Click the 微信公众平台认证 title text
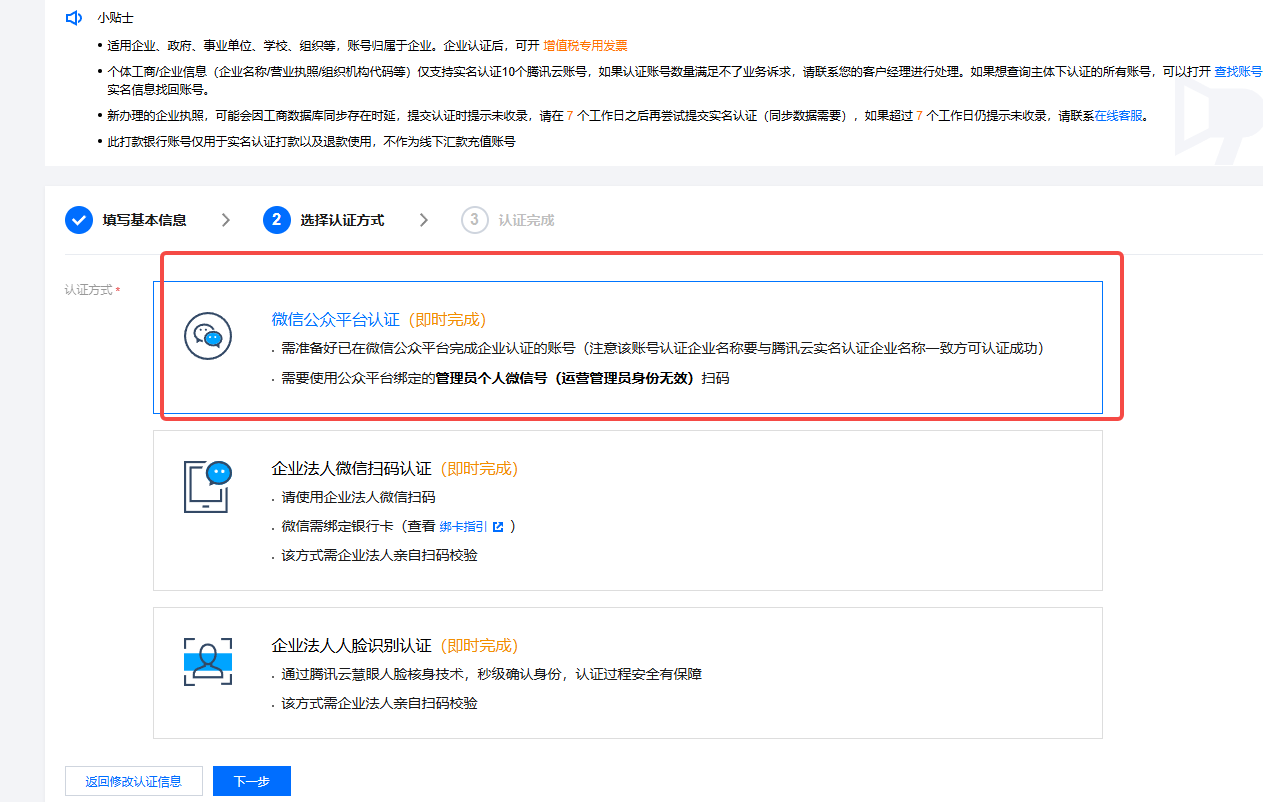 pos(335,320)
